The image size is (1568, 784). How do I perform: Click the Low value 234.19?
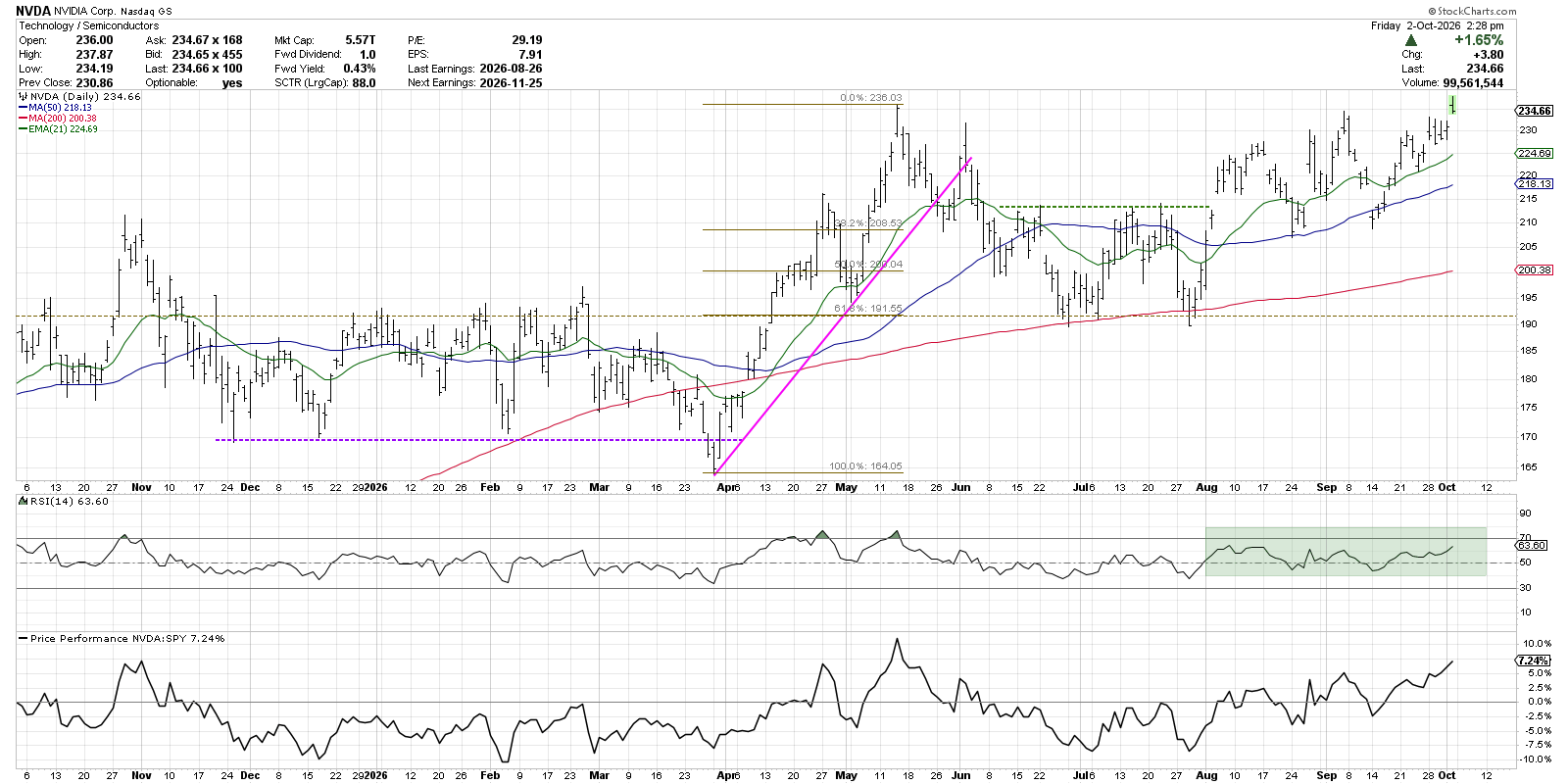(94, 69)
